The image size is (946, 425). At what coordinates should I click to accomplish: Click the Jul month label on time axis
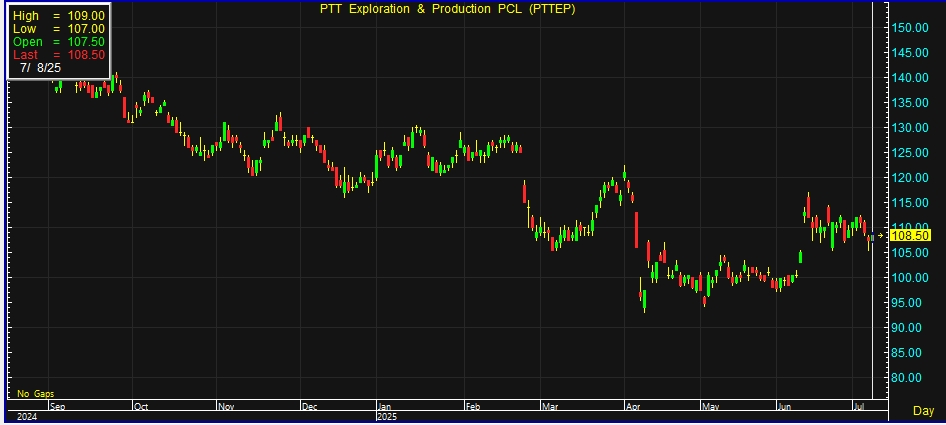(859, 407)
